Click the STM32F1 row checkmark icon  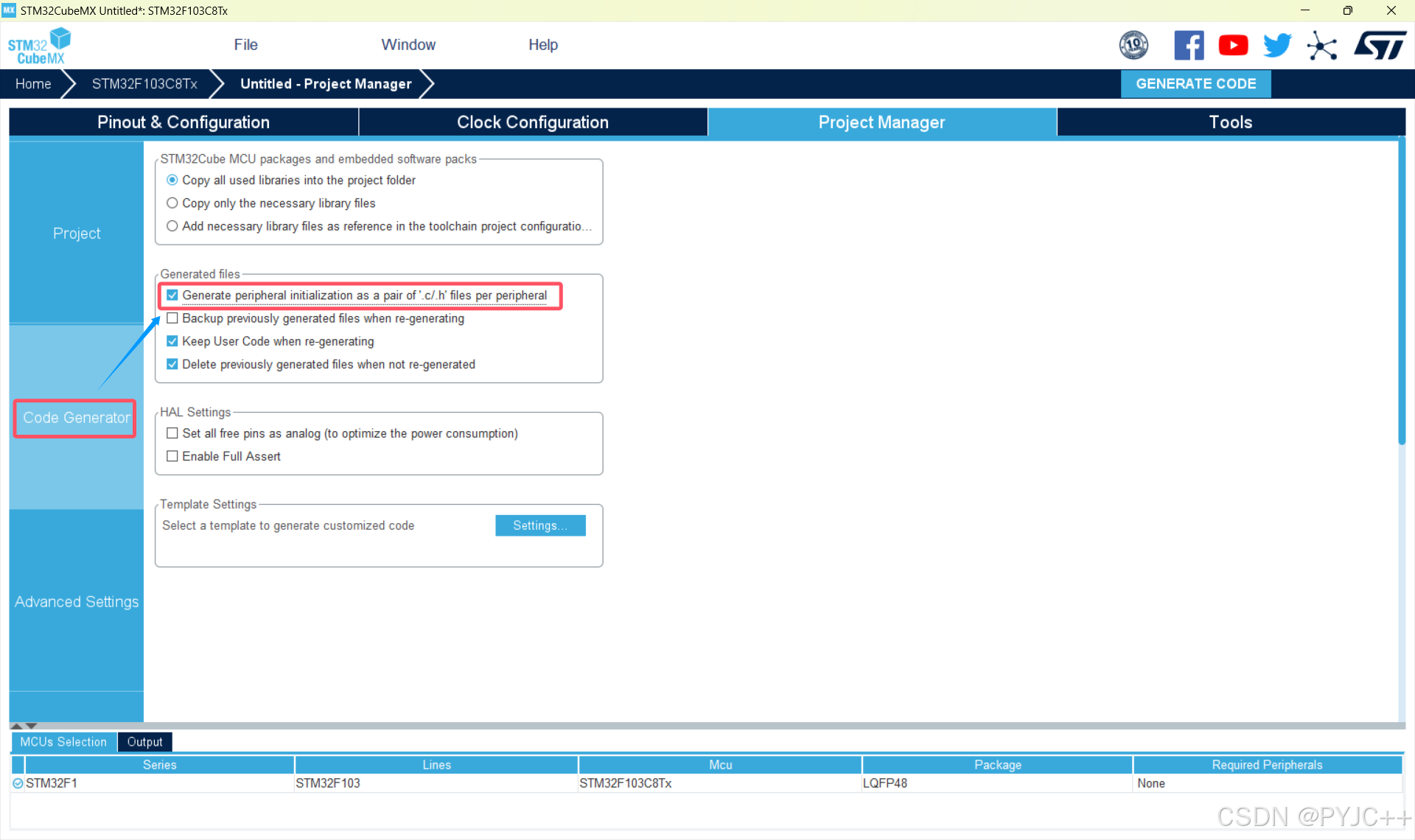[x=18, y=783]
